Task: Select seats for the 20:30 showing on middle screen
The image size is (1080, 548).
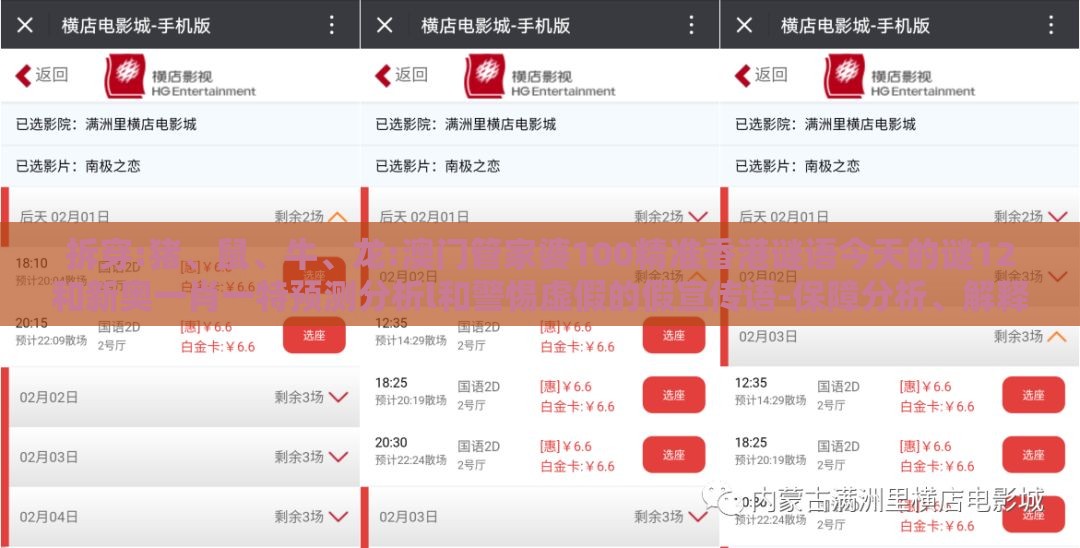Action: click(x=674, y=455)
